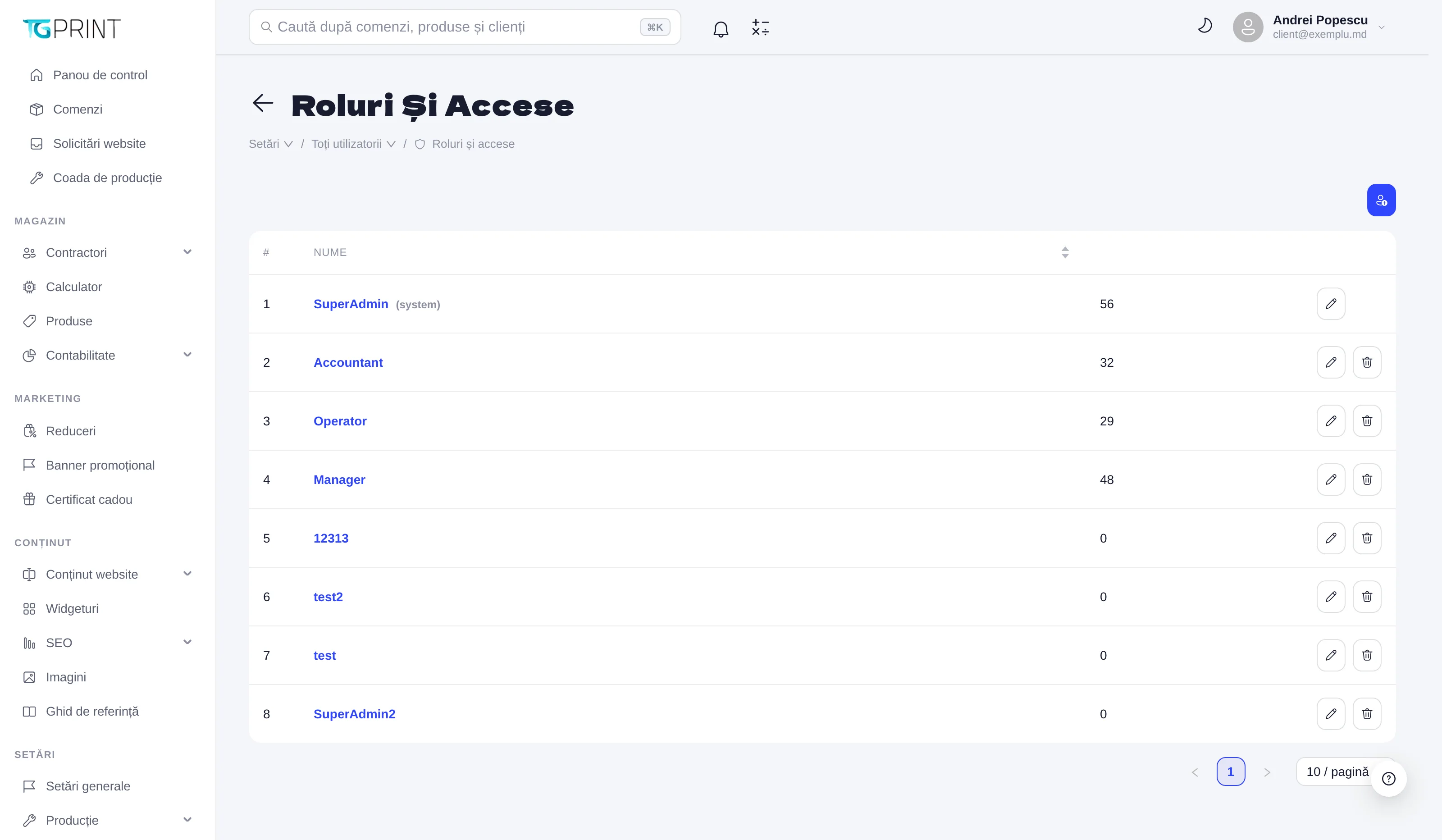Image resolution: width=1442 pixels, height=840 pixels.
Task: Focus the search field for orders and clients
Action: [x=465, y=27]
